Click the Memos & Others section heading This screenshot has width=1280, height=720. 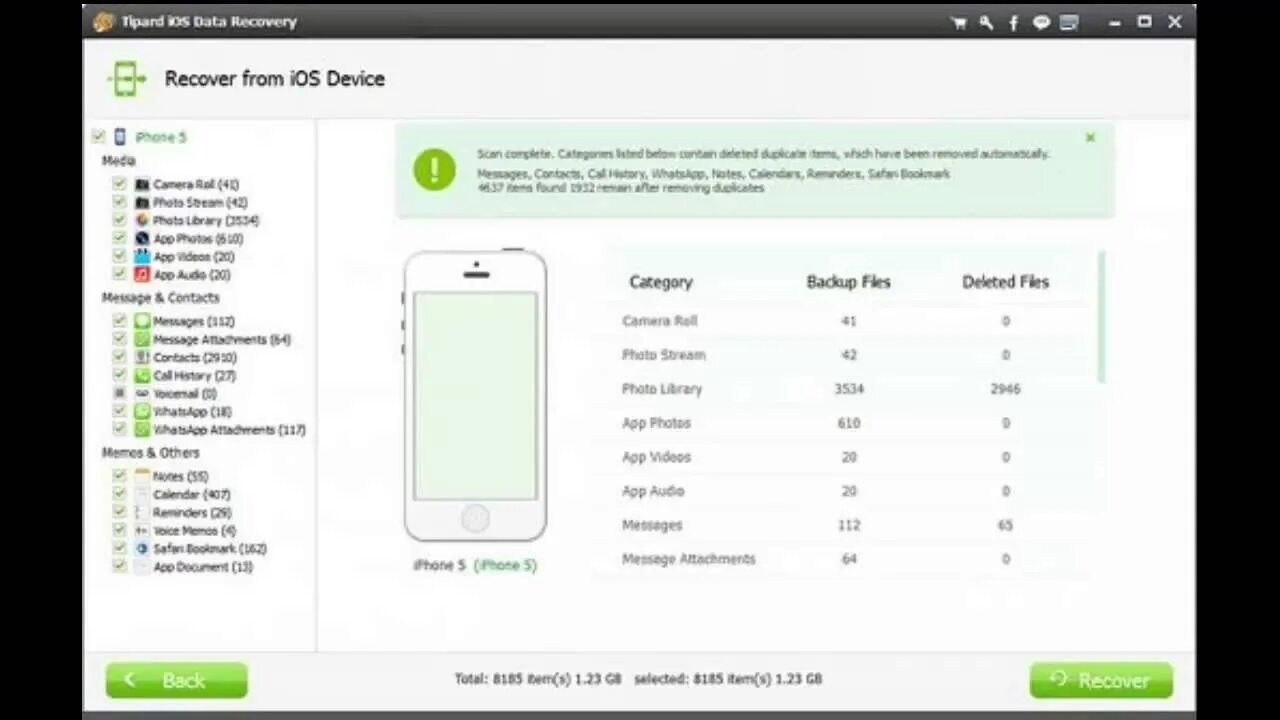click(150, 453)
